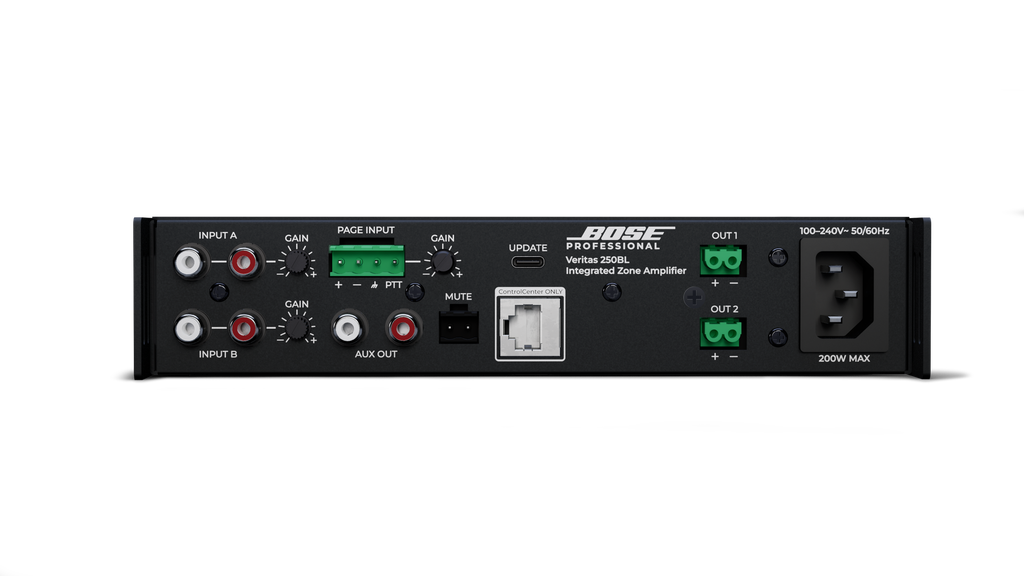Click the ControlCenter ONLY RJ45 port

(x=528, y=325)
